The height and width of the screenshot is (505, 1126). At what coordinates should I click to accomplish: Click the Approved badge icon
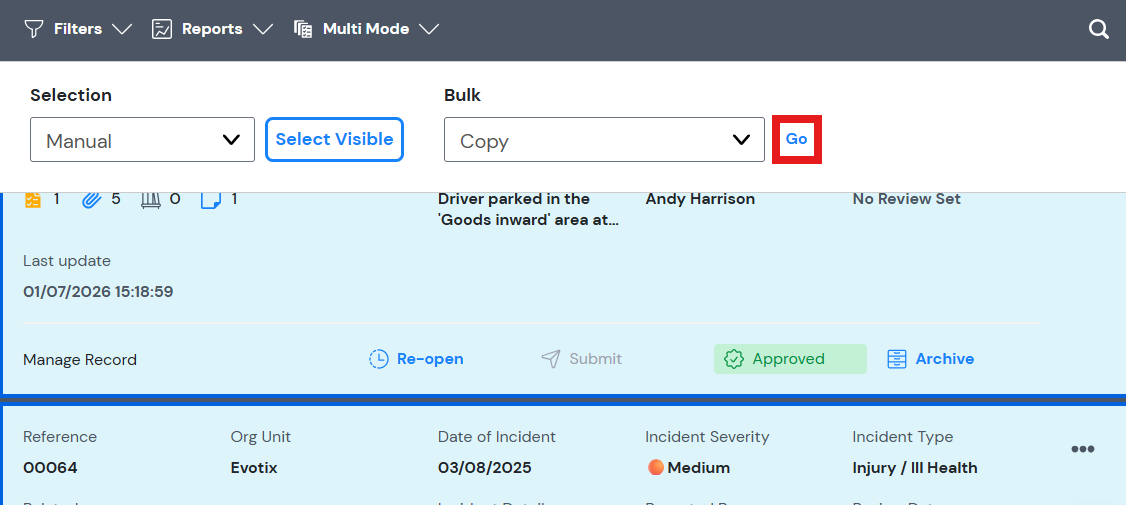[733, 359]
